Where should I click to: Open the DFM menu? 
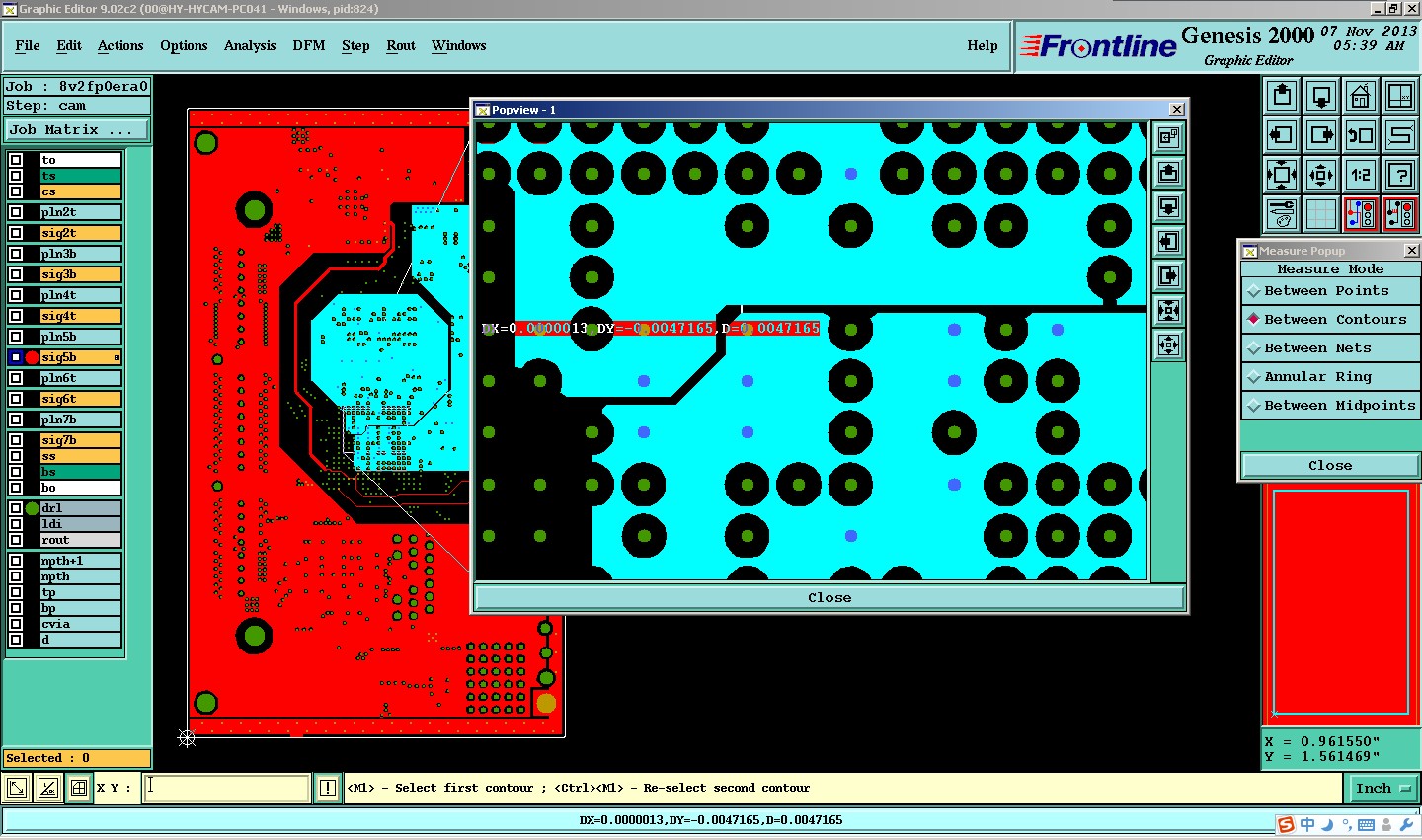click(x=309, y=46)
